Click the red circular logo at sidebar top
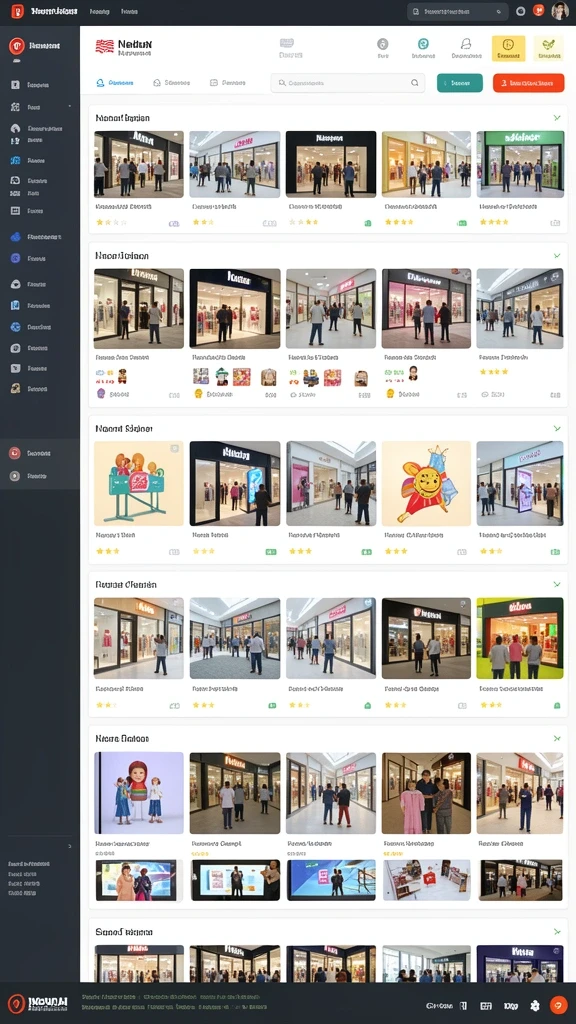The image size is (576, 1024). [16, 46]
